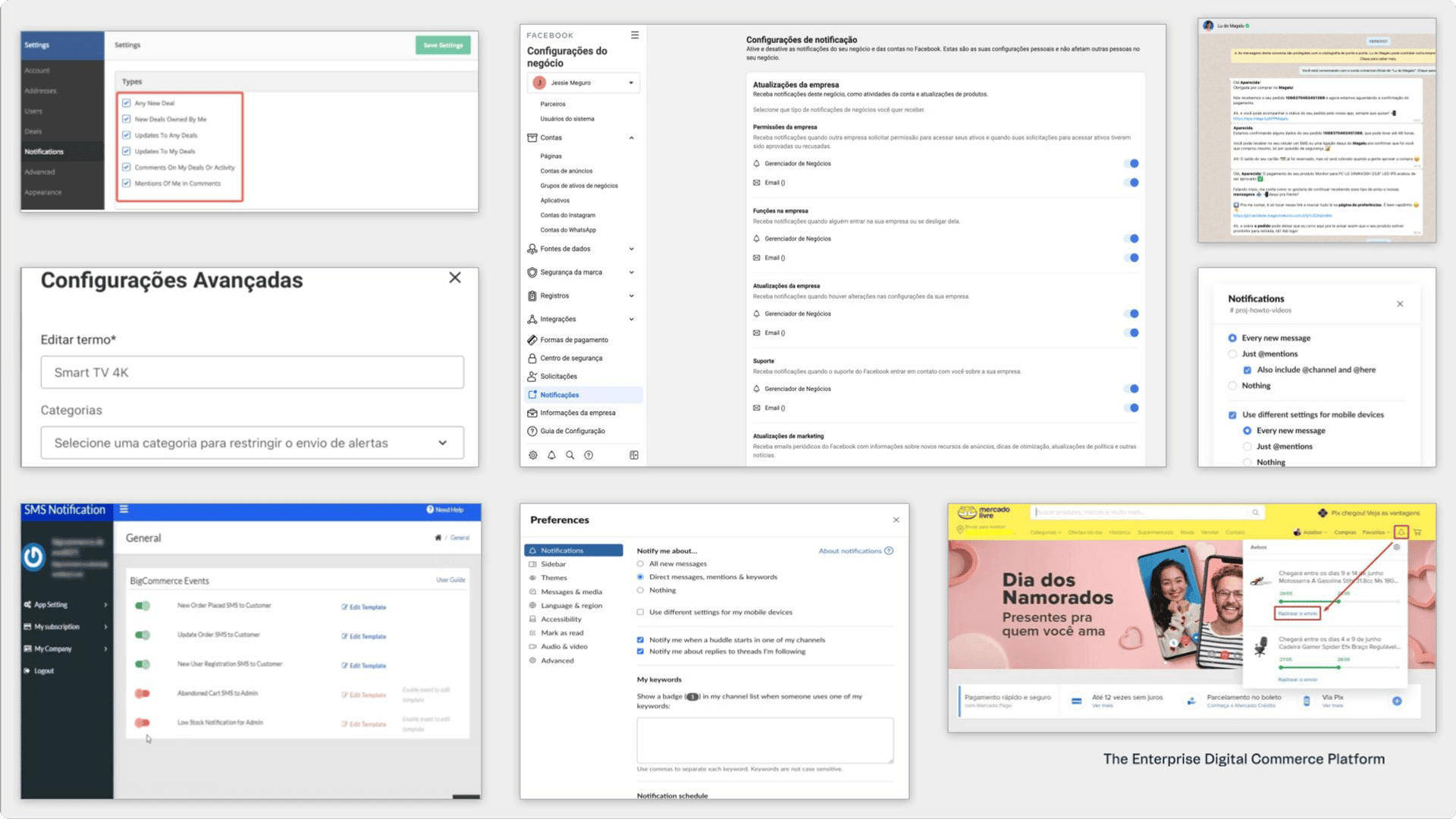Click the About notifications help icon
Image resolution: width=1456 pixels, height=819 pixels.
click(889, 551)
